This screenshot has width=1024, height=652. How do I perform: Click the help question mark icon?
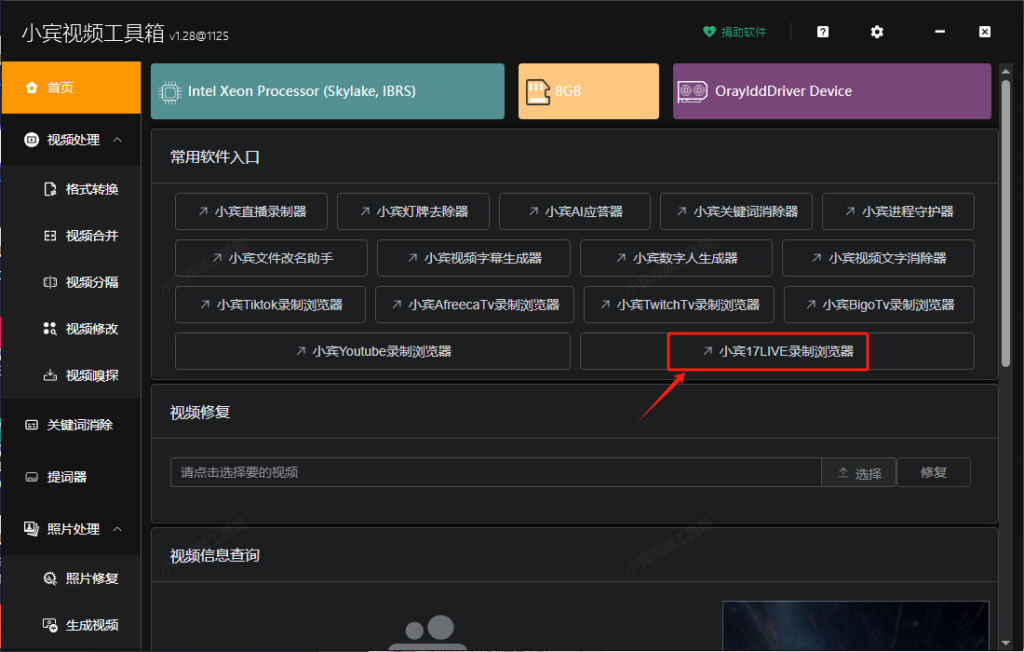pos(821,31)
